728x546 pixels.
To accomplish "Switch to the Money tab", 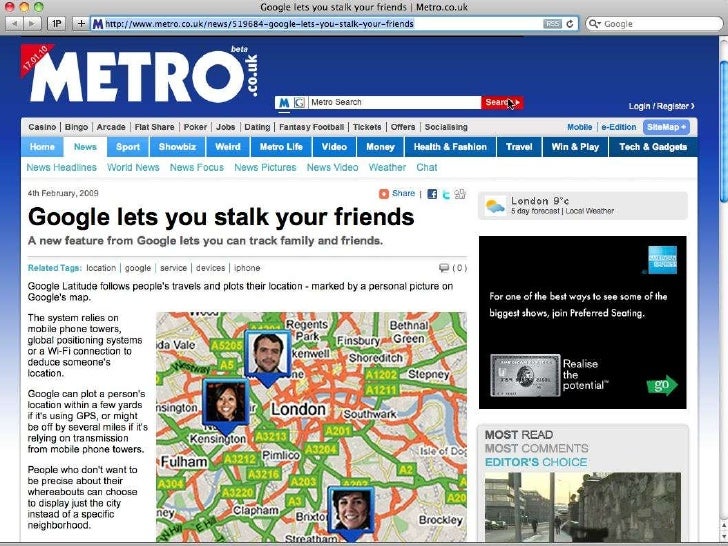I will [380, 147].
